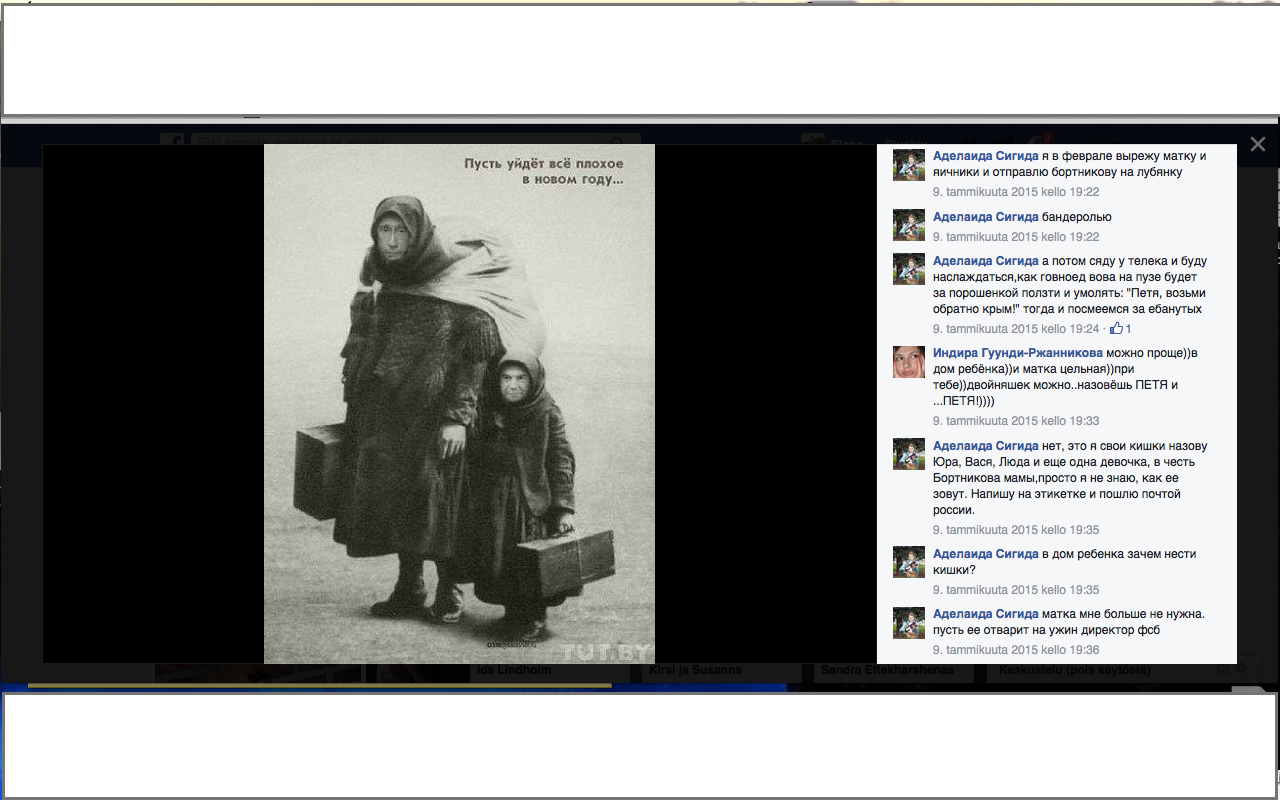Click the avatar beside the 19:36 comment
This screenshot has width=1280, height=800.
point(908,623)
